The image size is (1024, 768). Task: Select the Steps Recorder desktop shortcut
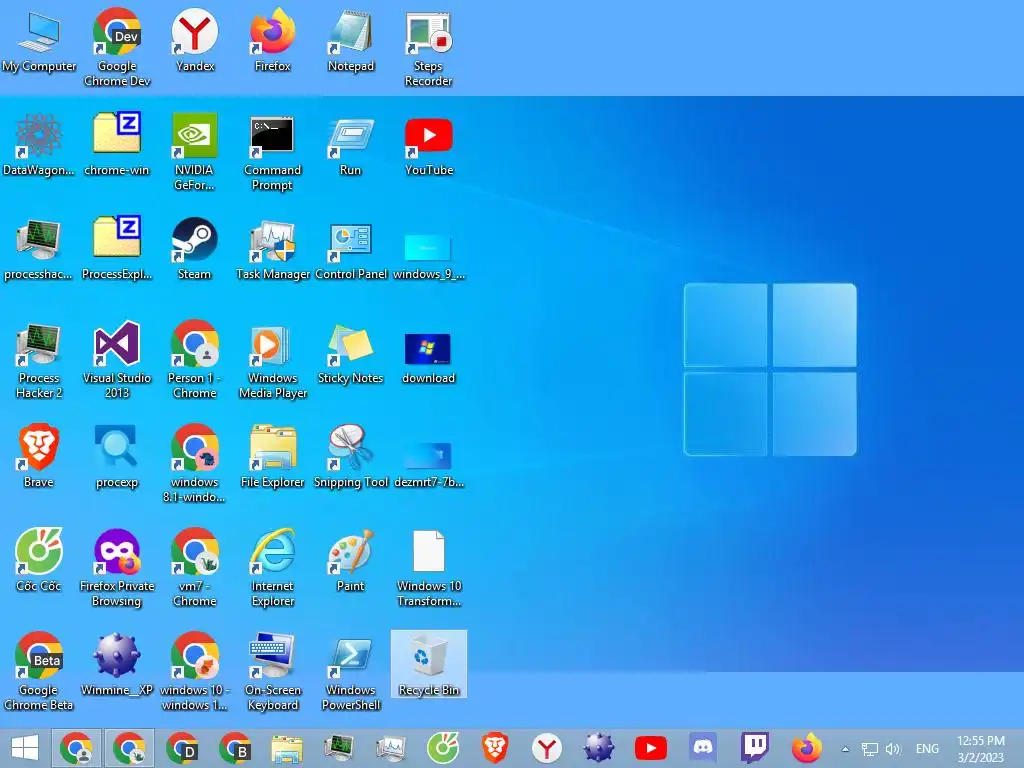pos(428,49)
